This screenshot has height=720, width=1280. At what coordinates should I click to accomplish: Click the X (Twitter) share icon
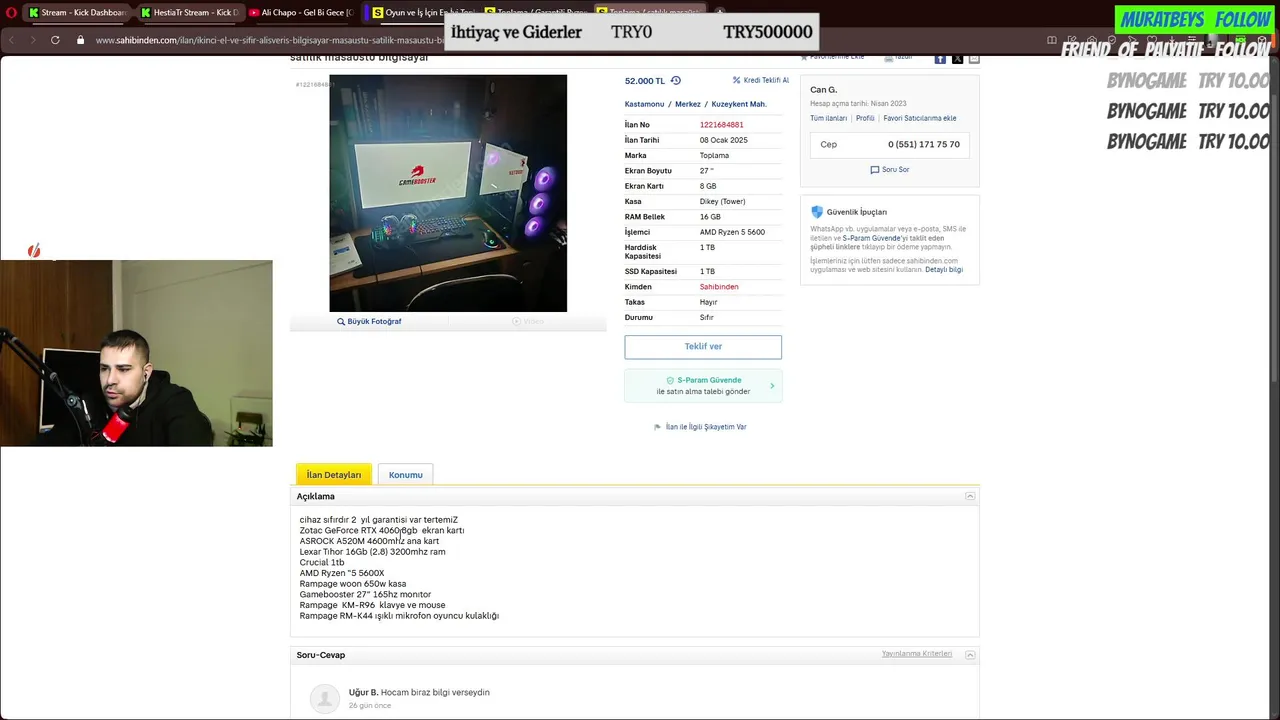[x=957, y=59]
